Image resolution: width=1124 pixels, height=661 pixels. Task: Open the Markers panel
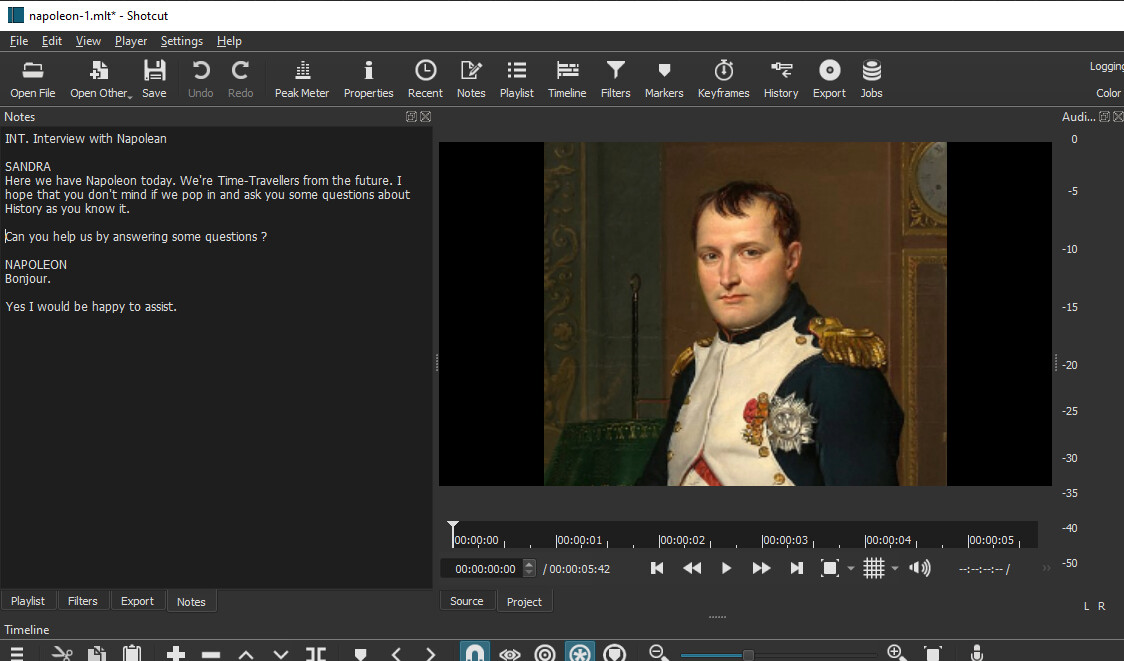[x=664, y=80]
